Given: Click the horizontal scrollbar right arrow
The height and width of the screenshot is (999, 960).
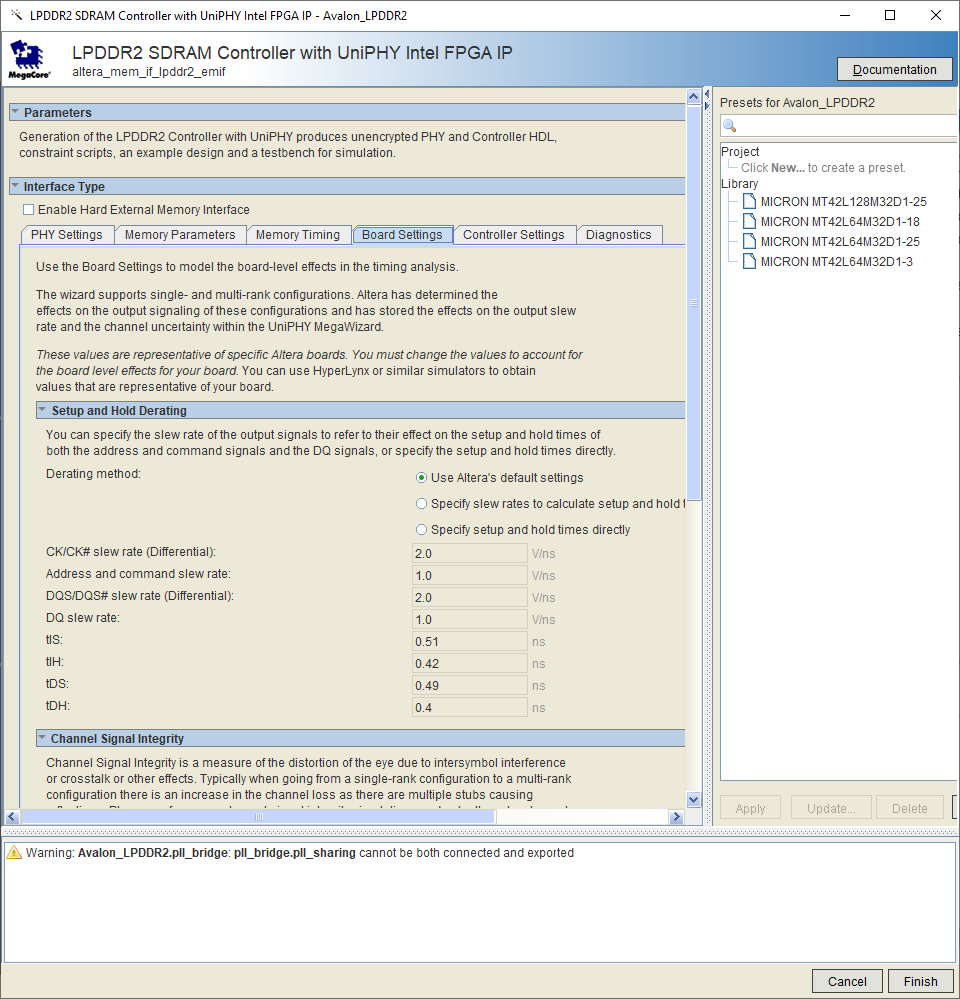Looking at the screenshot, I should [677, 816].
